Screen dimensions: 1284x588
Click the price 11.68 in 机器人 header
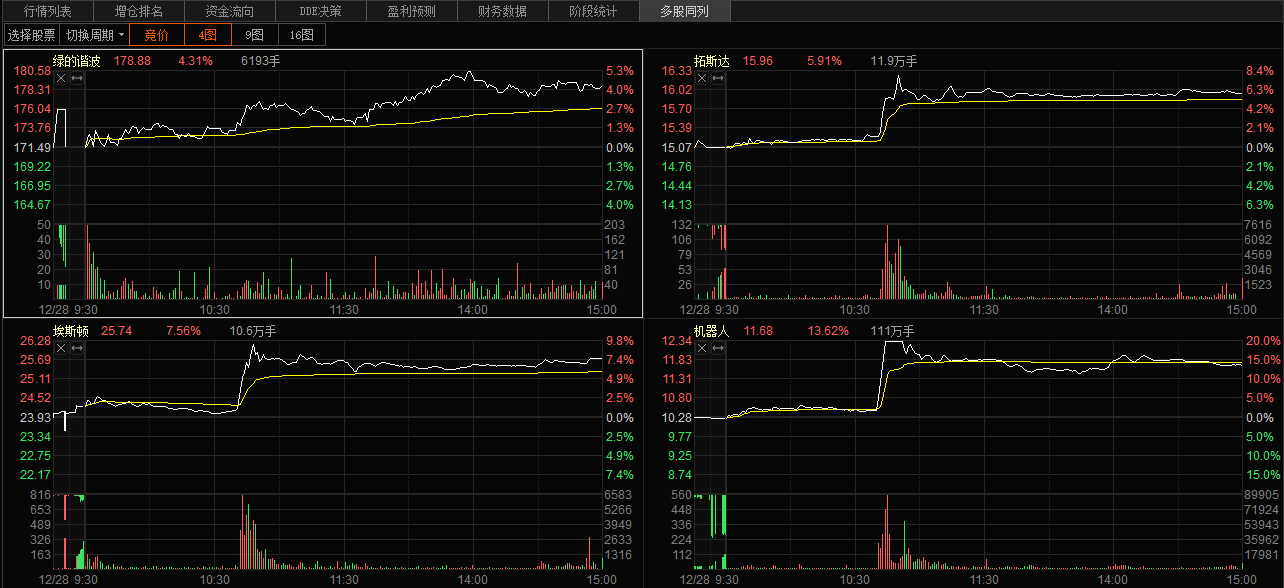point(758,330)
